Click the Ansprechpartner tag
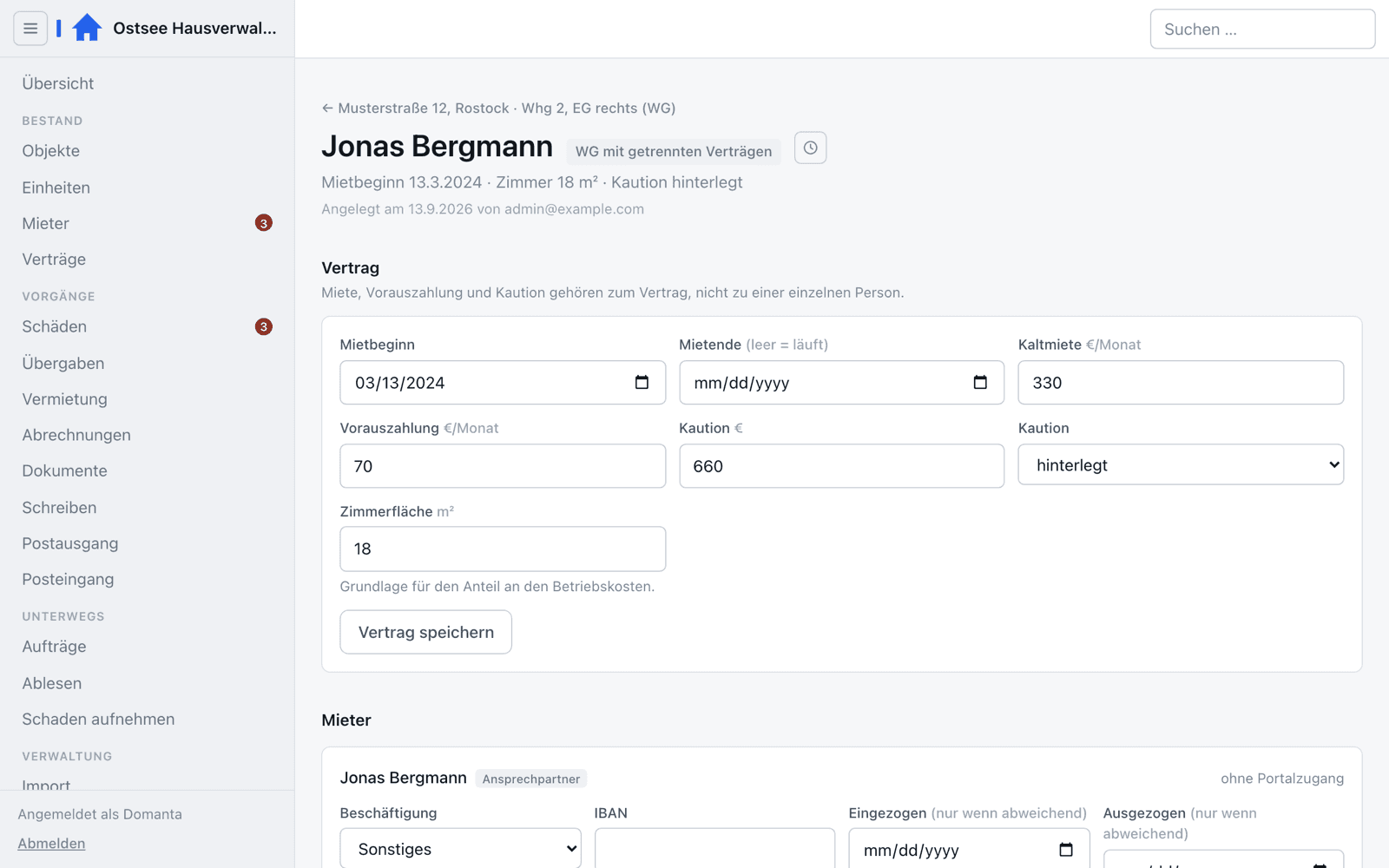Screen dimensions: 1389x868 click(x=531, y=779)
